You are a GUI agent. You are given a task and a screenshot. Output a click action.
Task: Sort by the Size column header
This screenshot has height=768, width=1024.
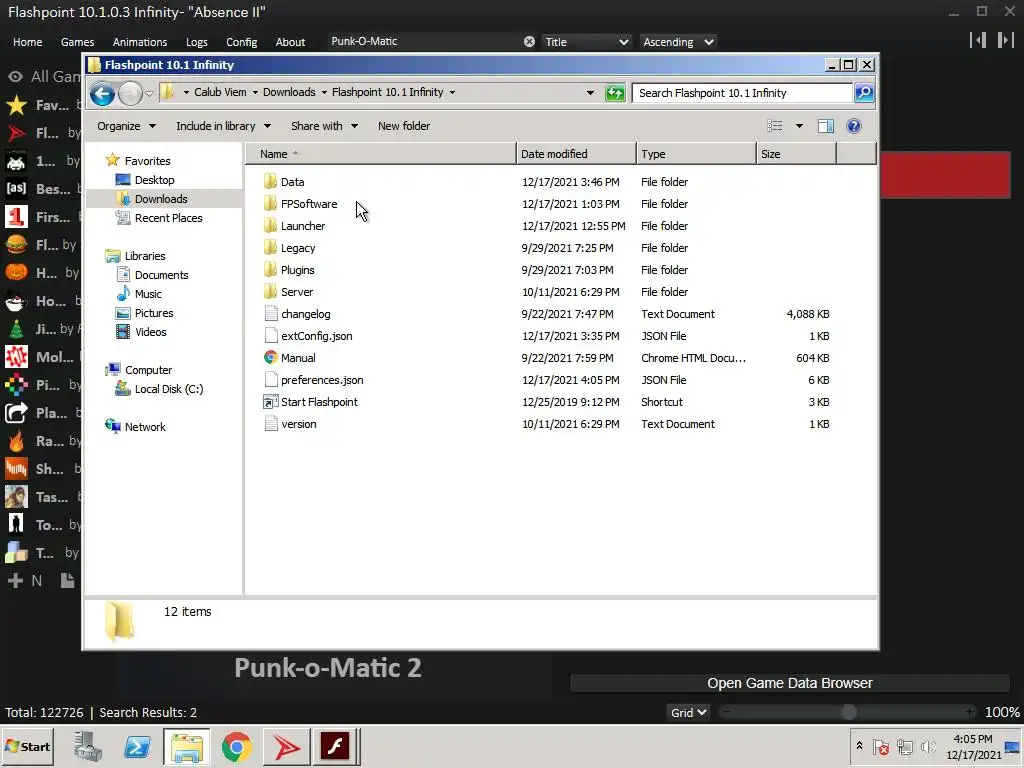coord(796,154)
